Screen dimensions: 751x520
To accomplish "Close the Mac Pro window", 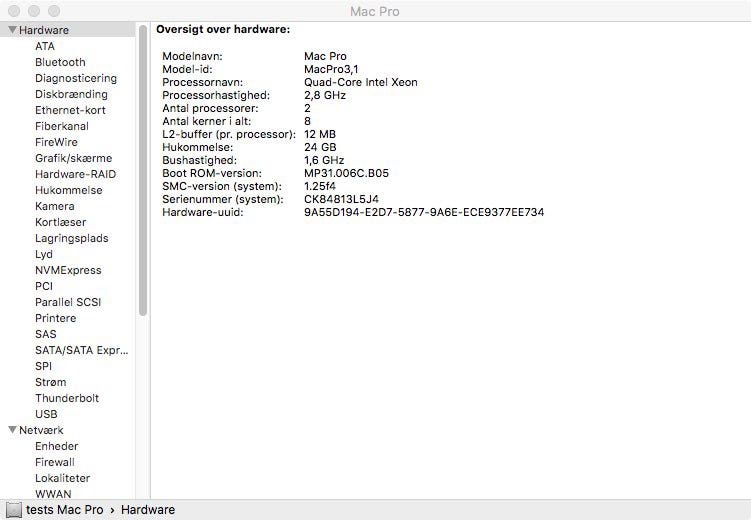I will click(14, 11).
